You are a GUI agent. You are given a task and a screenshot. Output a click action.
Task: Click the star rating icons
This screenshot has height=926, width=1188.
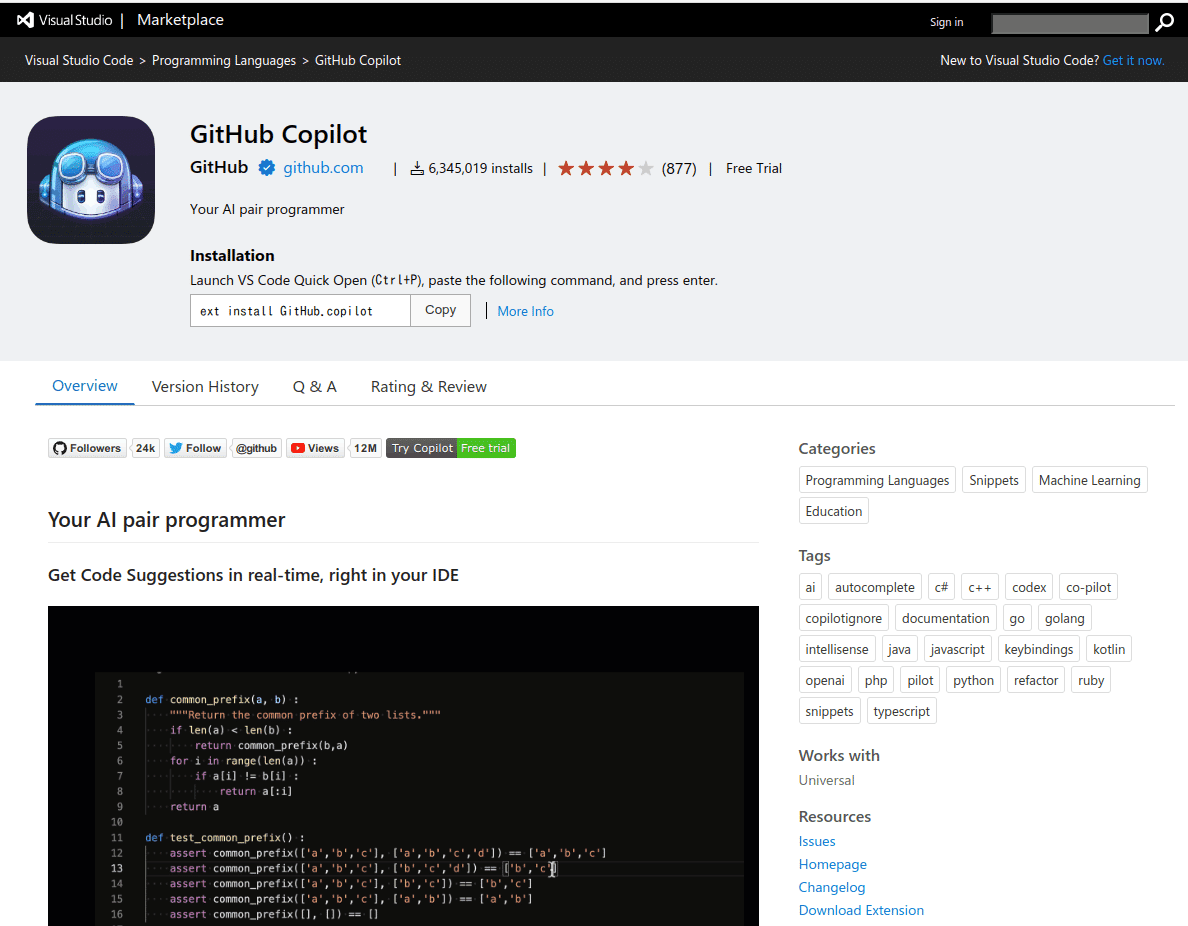605,168
